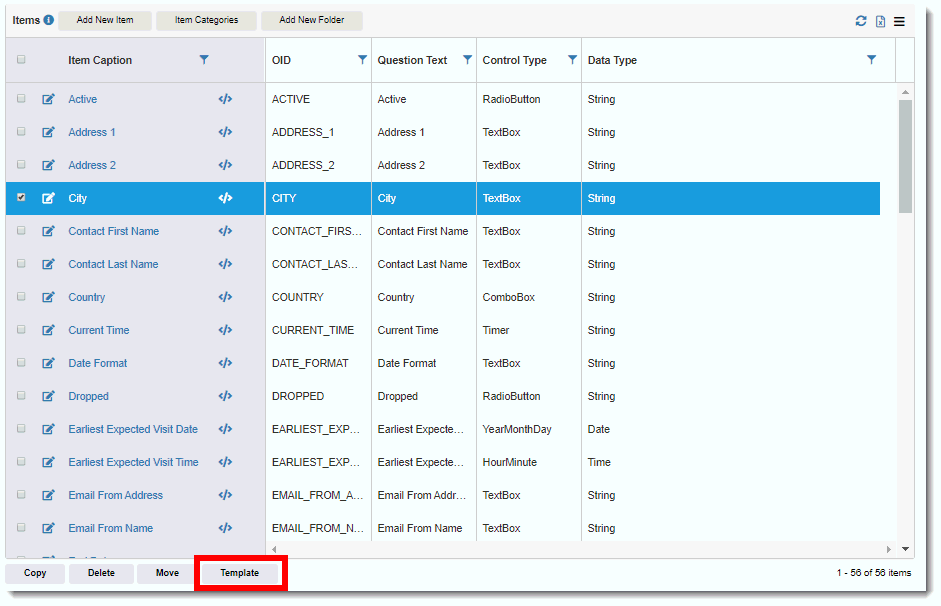This screenshot has width=941, height=606.
Task: Open the grid hamburger menu
Action: click(899, 21)
